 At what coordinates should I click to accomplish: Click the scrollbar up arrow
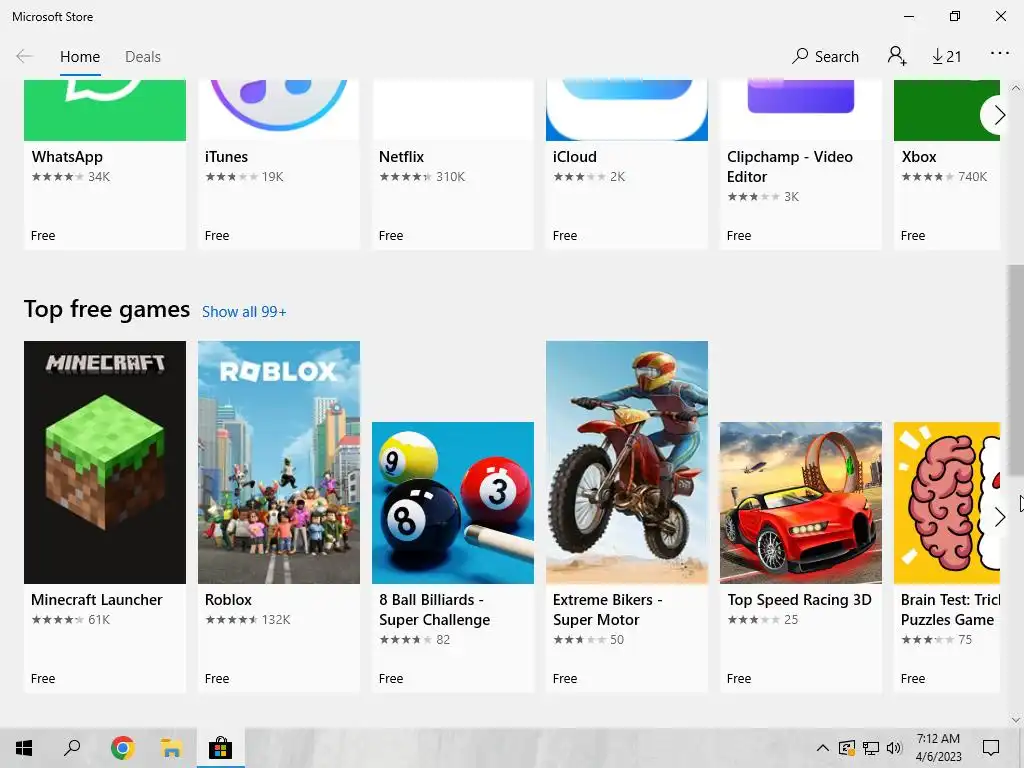(x=1016, y=88)
